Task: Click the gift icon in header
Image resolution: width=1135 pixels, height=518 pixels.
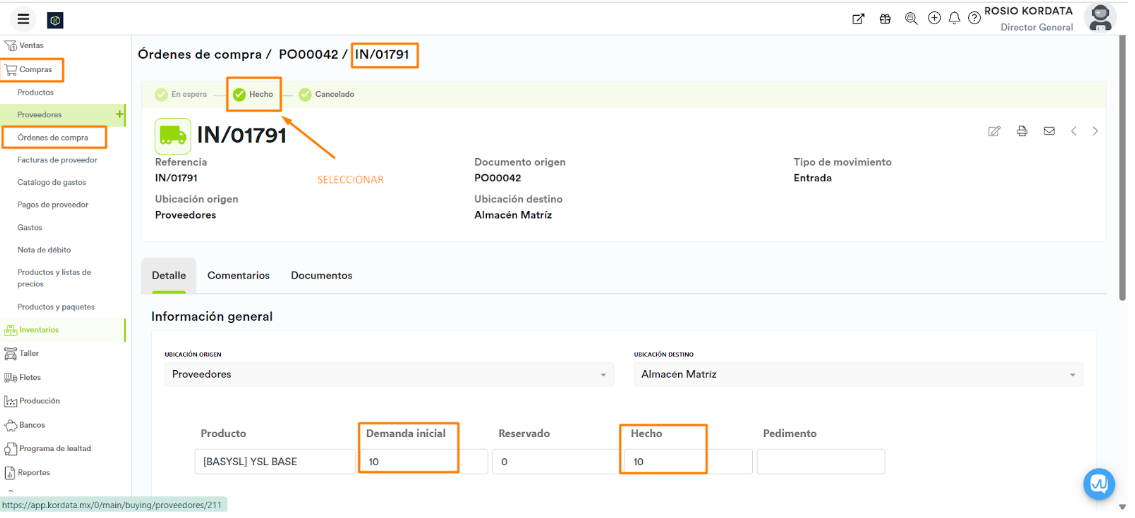Action: point(885,18)
